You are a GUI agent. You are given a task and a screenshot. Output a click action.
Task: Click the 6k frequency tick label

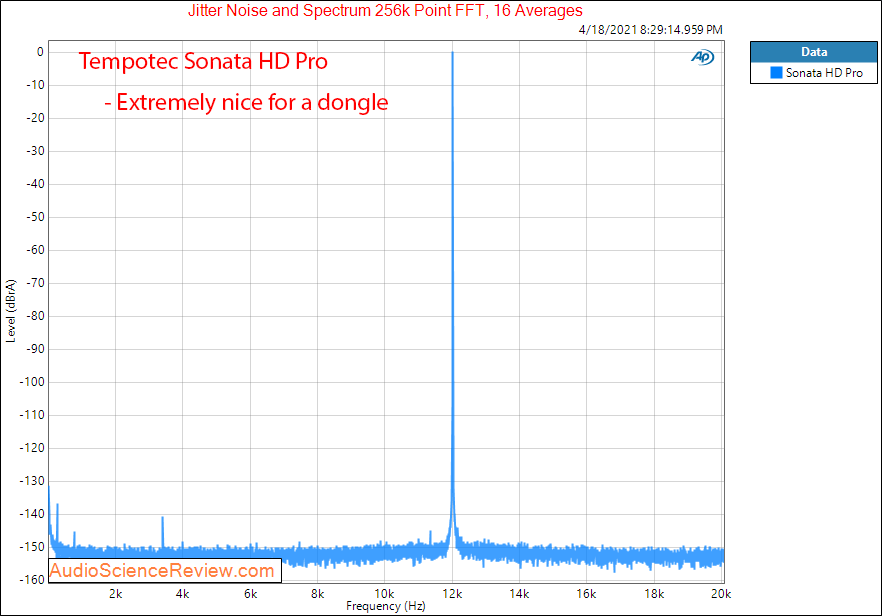(x=250, y=593)
